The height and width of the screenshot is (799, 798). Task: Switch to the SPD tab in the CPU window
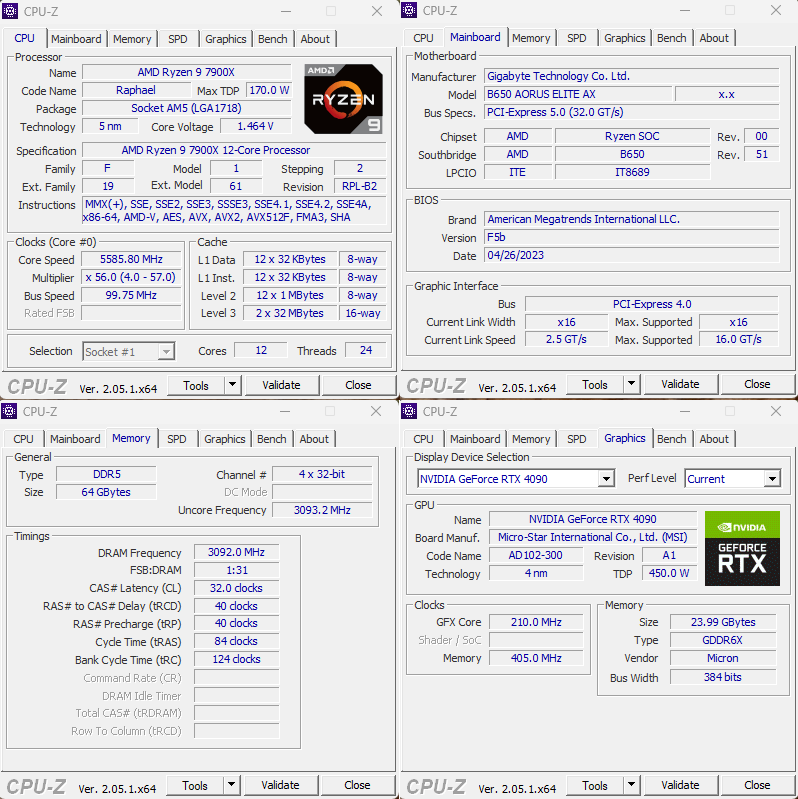coord(178,39)
